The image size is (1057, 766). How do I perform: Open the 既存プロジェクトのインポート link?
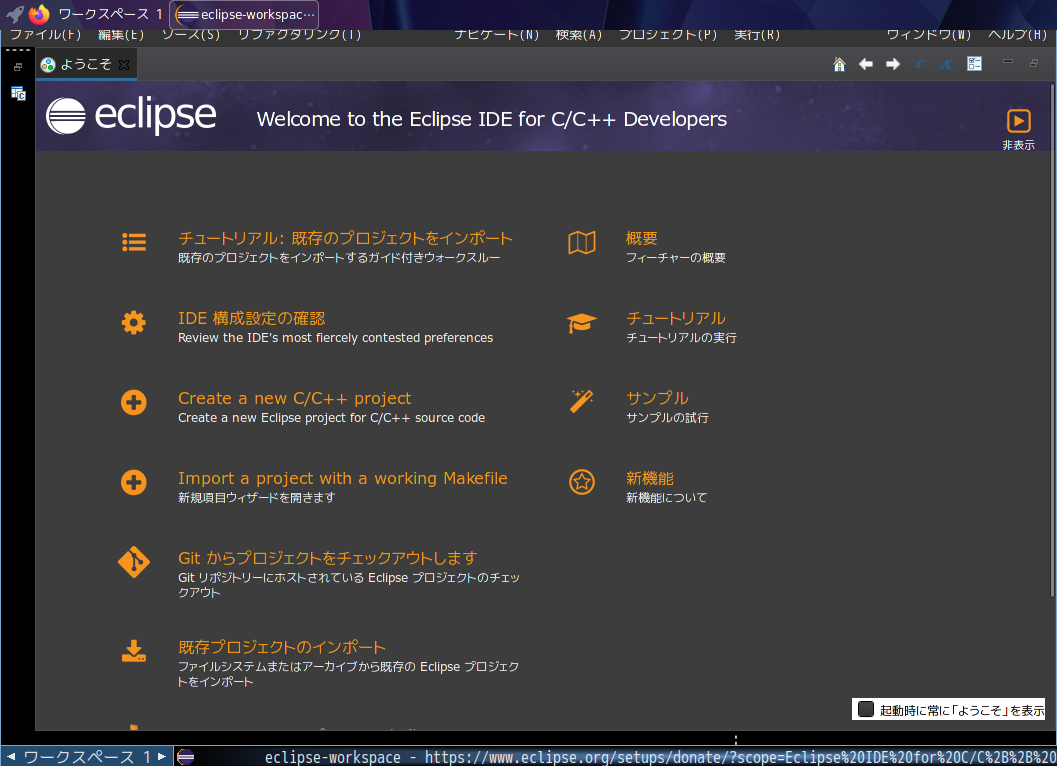click(x=282, y=647)
